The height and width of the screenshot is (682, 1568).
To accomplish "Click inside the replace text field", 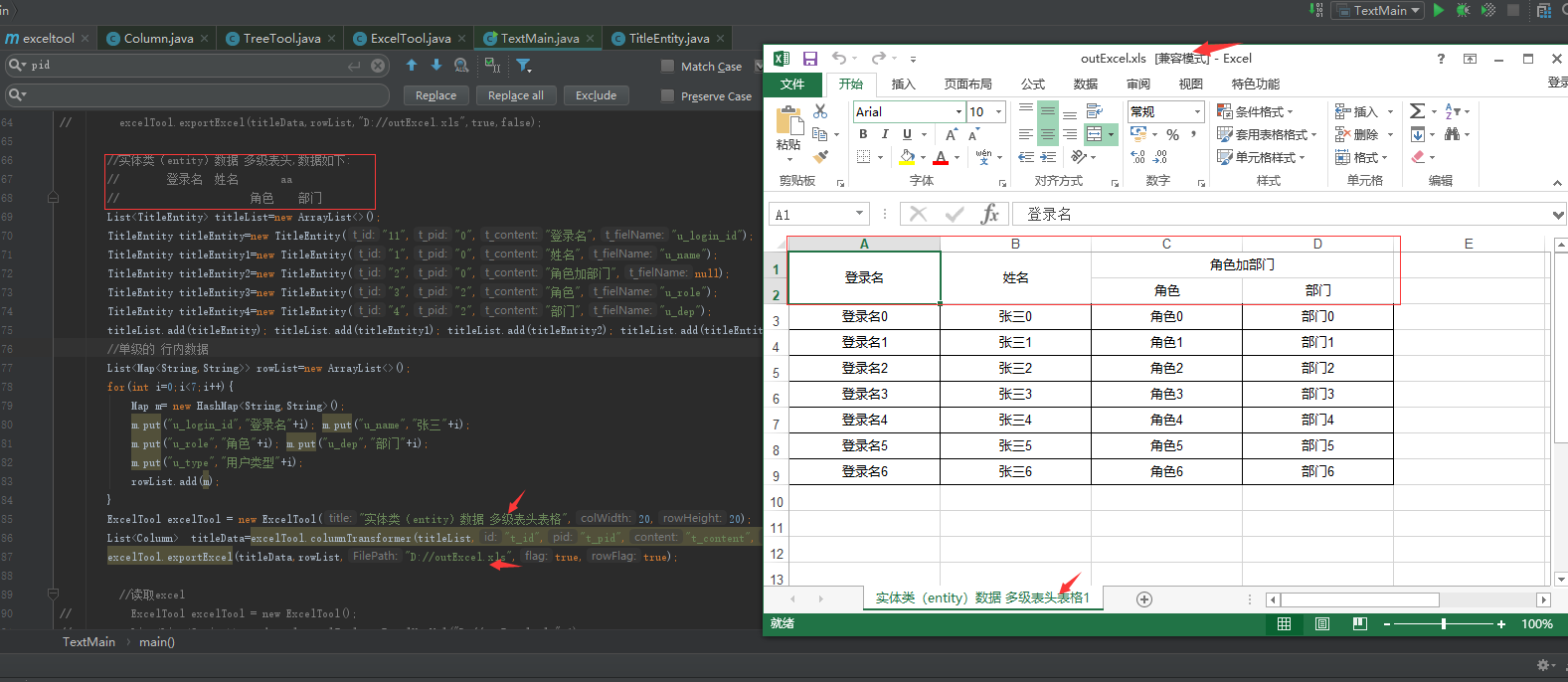I will pos(196,94).
